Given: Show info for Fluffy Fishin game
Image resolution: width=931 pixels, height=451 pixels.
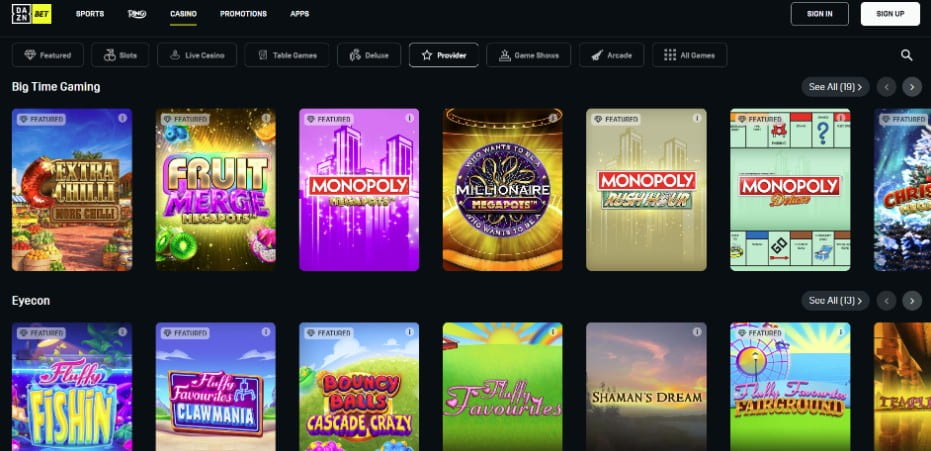Looking at the screenshot, I should [x=122, y=332].
